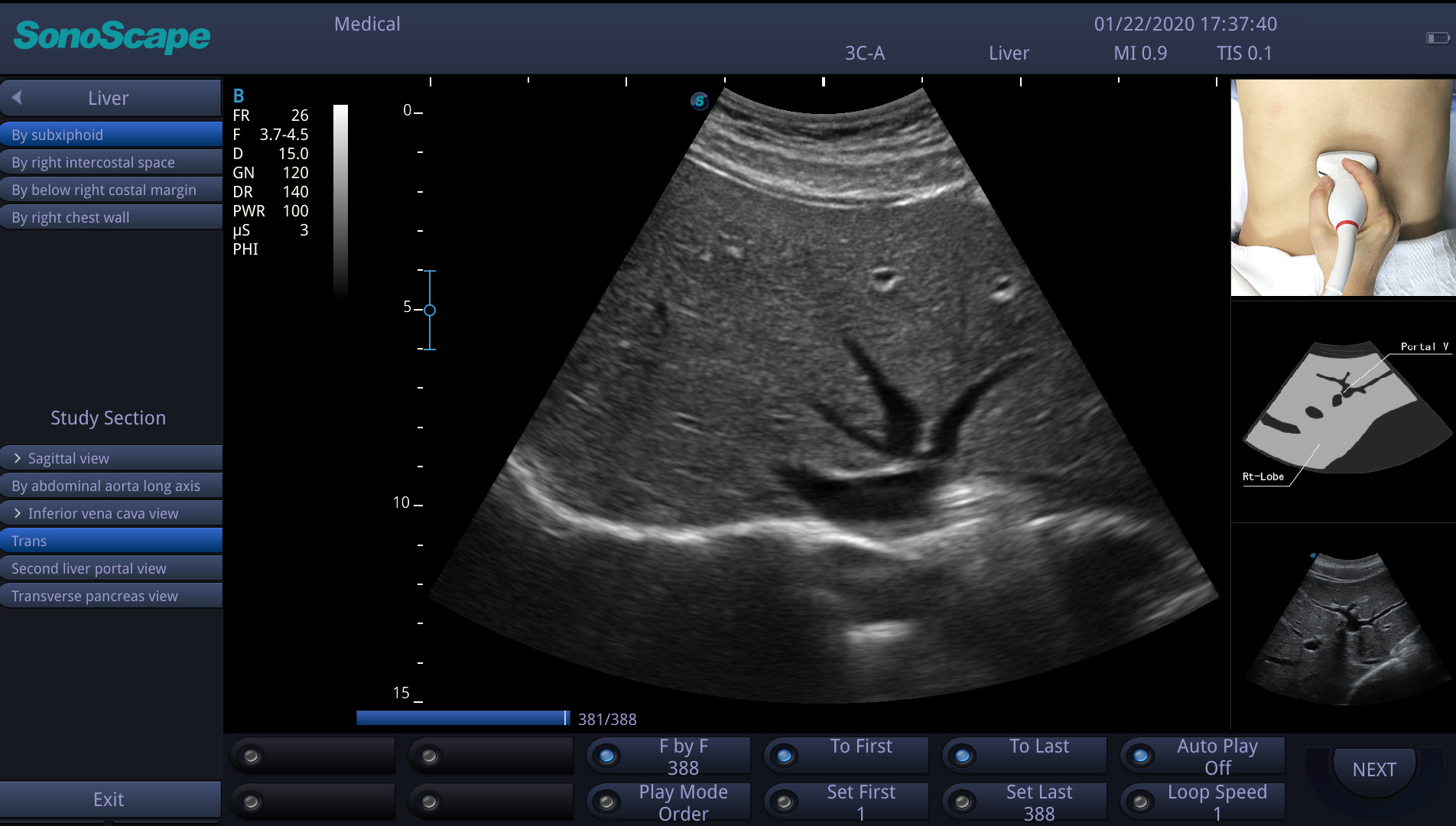Click the battery status icon
Viewport: 1456px width, 826px height.
coord(1437,38)
